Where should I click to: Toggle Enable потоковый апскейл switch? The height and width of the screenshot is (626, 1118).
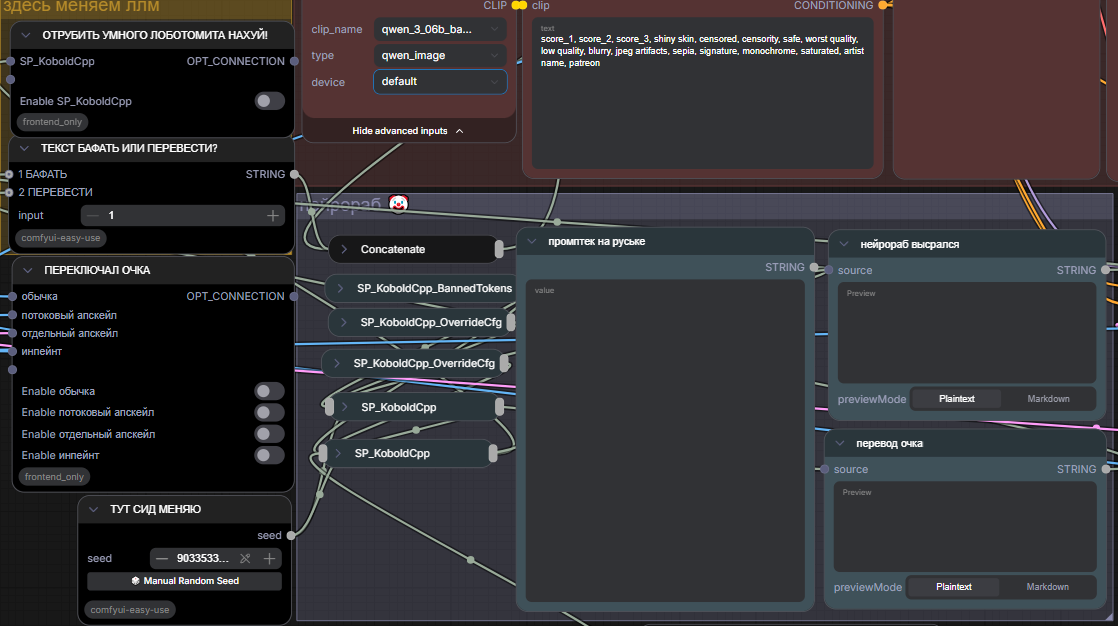(x=270, y=412)
